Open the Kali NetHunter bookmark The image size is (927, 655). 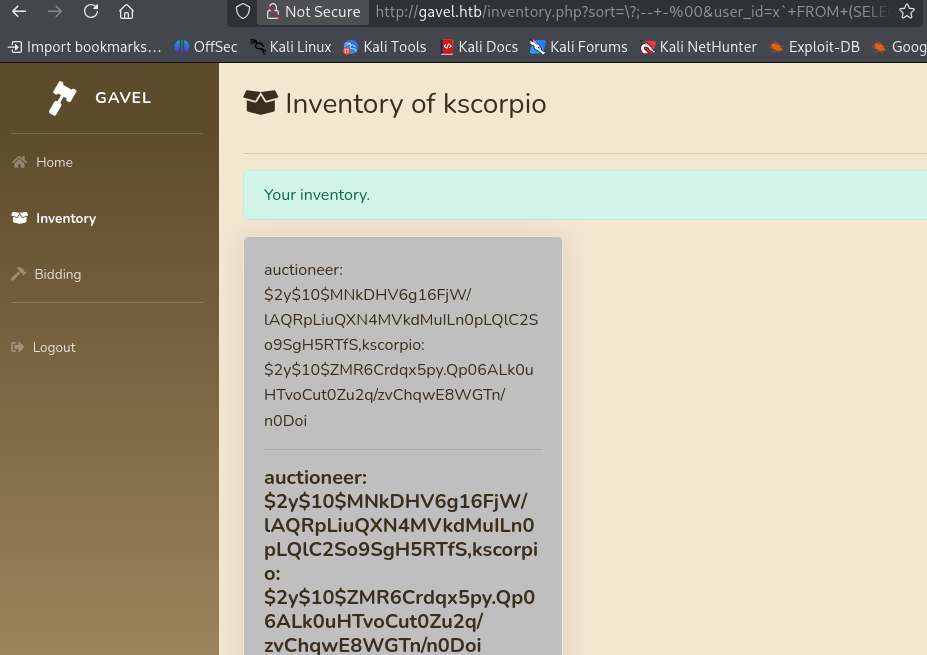point(698,47)
